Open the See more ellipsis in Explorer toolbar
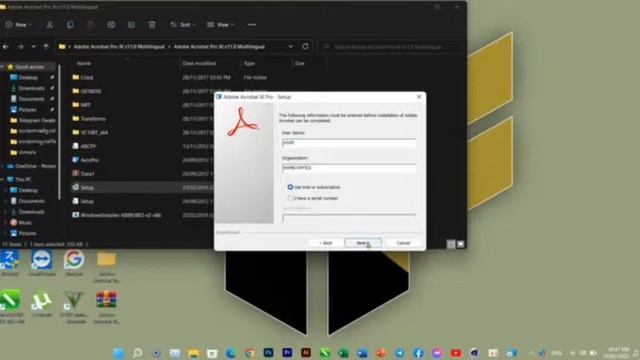This screenshot has height=360, width=640. 252,25
